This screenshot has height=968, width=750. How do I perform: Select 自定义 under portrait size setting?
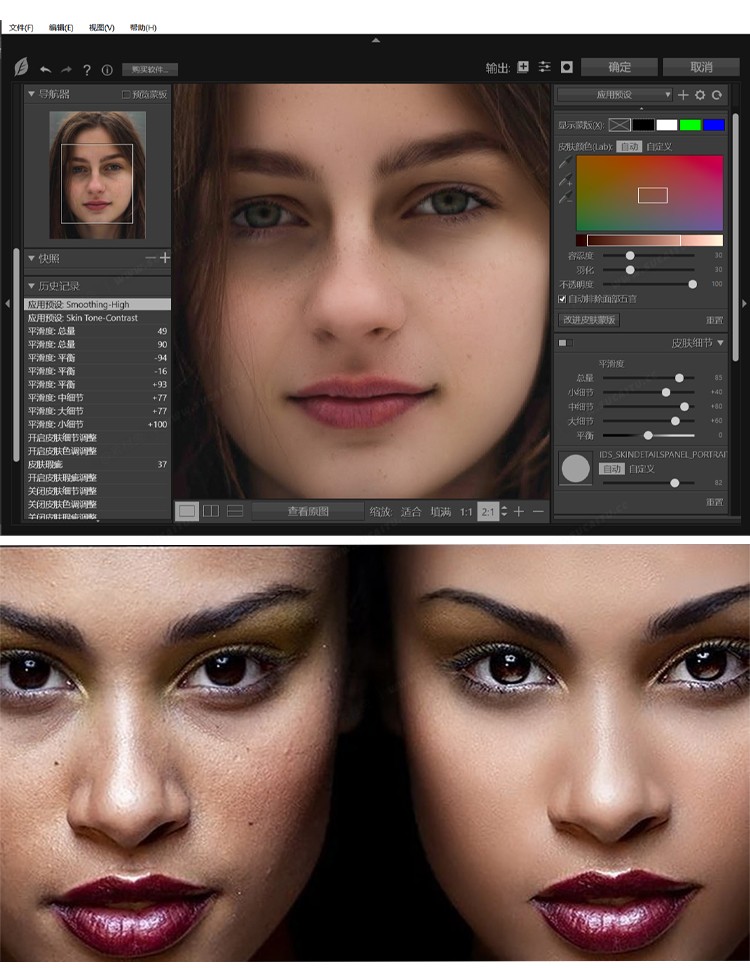[641, 469]
